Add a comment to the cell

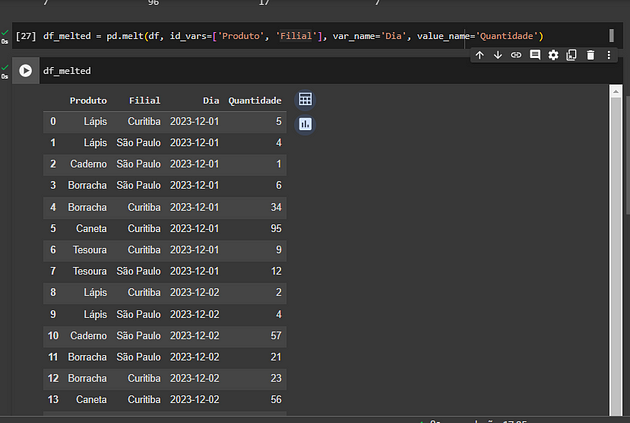pyautogui.click(x=535, y=55)
